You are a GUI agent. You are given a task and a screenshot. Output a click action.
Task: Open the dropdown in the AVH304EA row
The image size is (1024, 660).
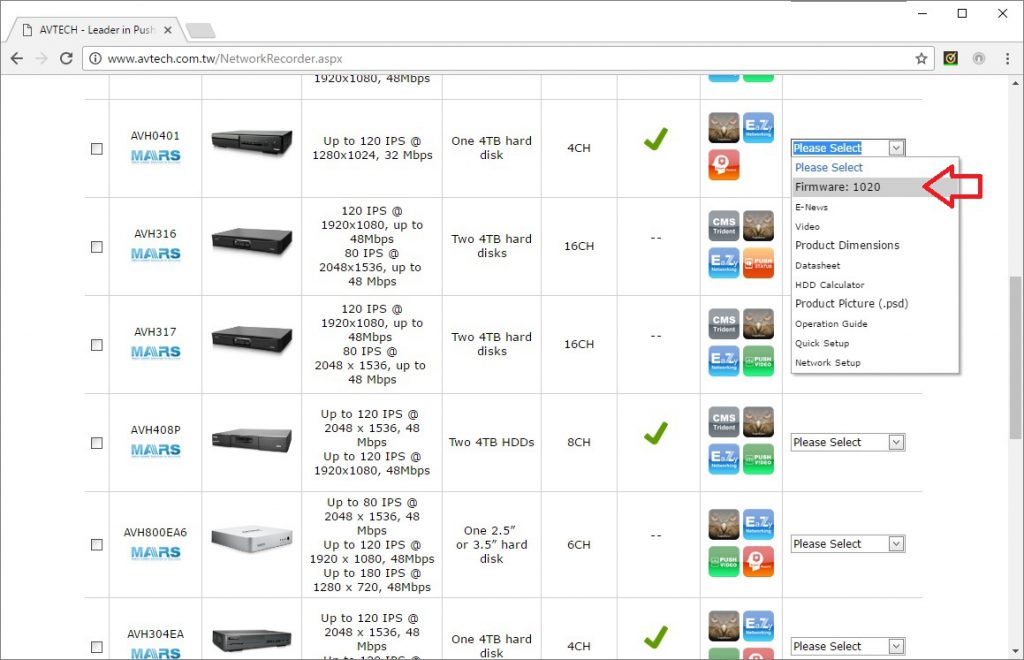[847, 646]
